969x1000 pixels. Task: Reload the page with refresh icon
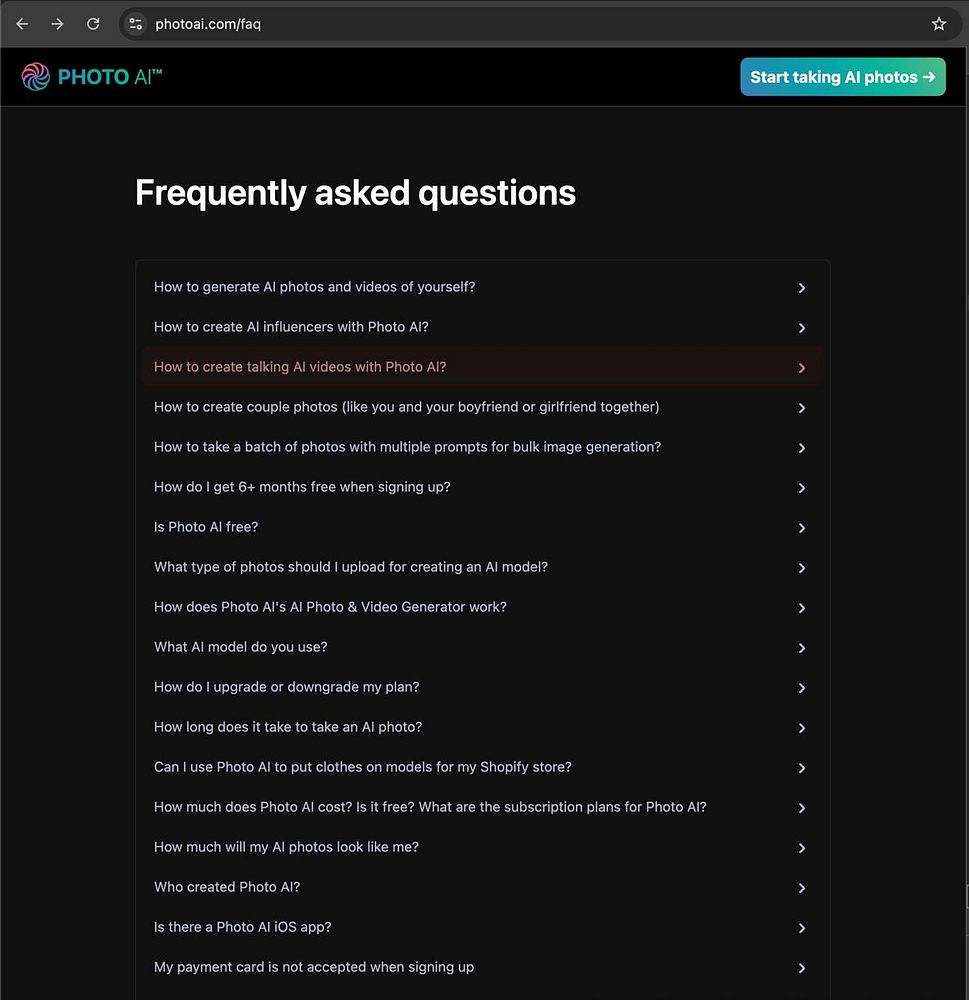point(93,24)
